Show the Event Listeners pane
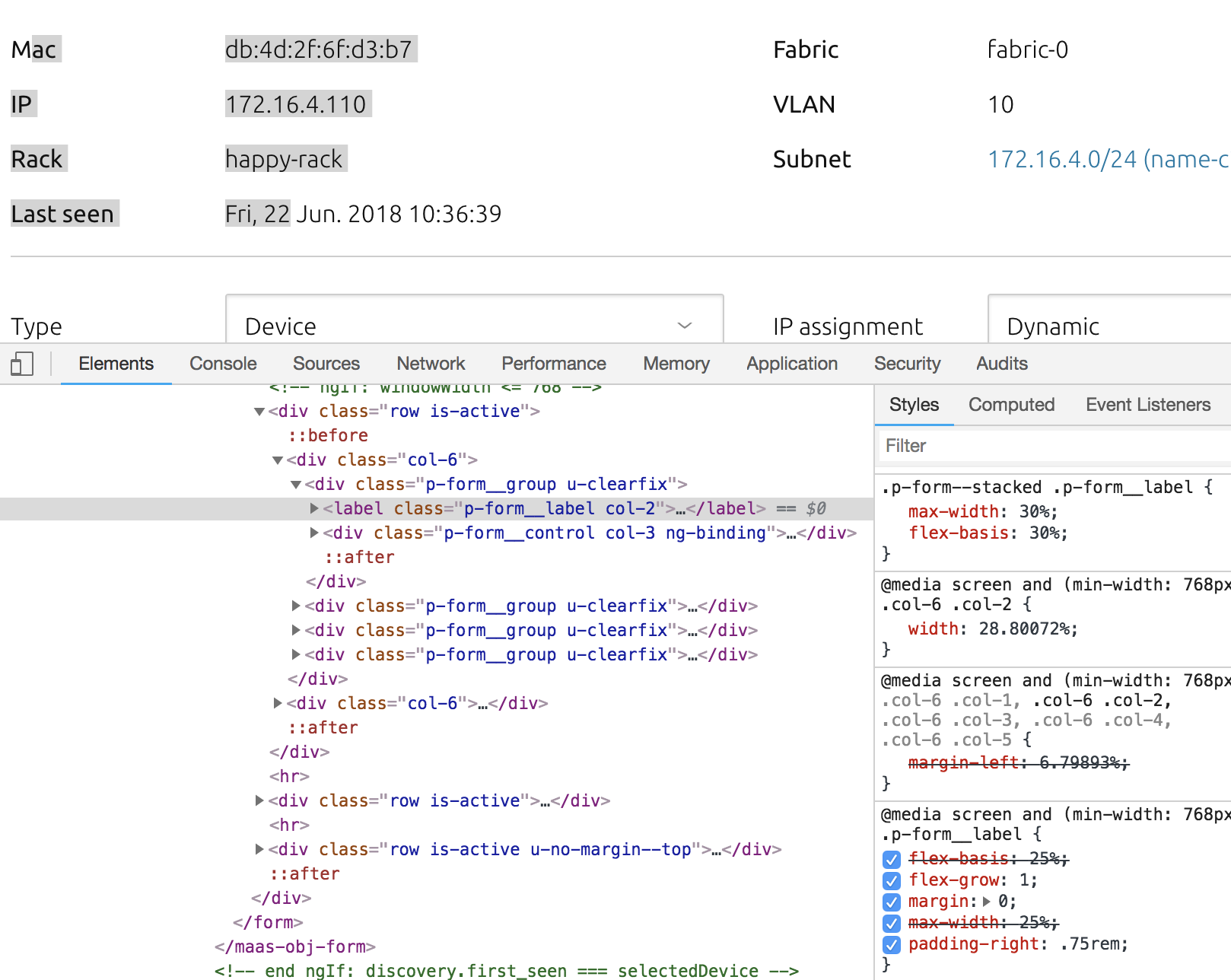 pyautogui.click(x=1148, y=405)
